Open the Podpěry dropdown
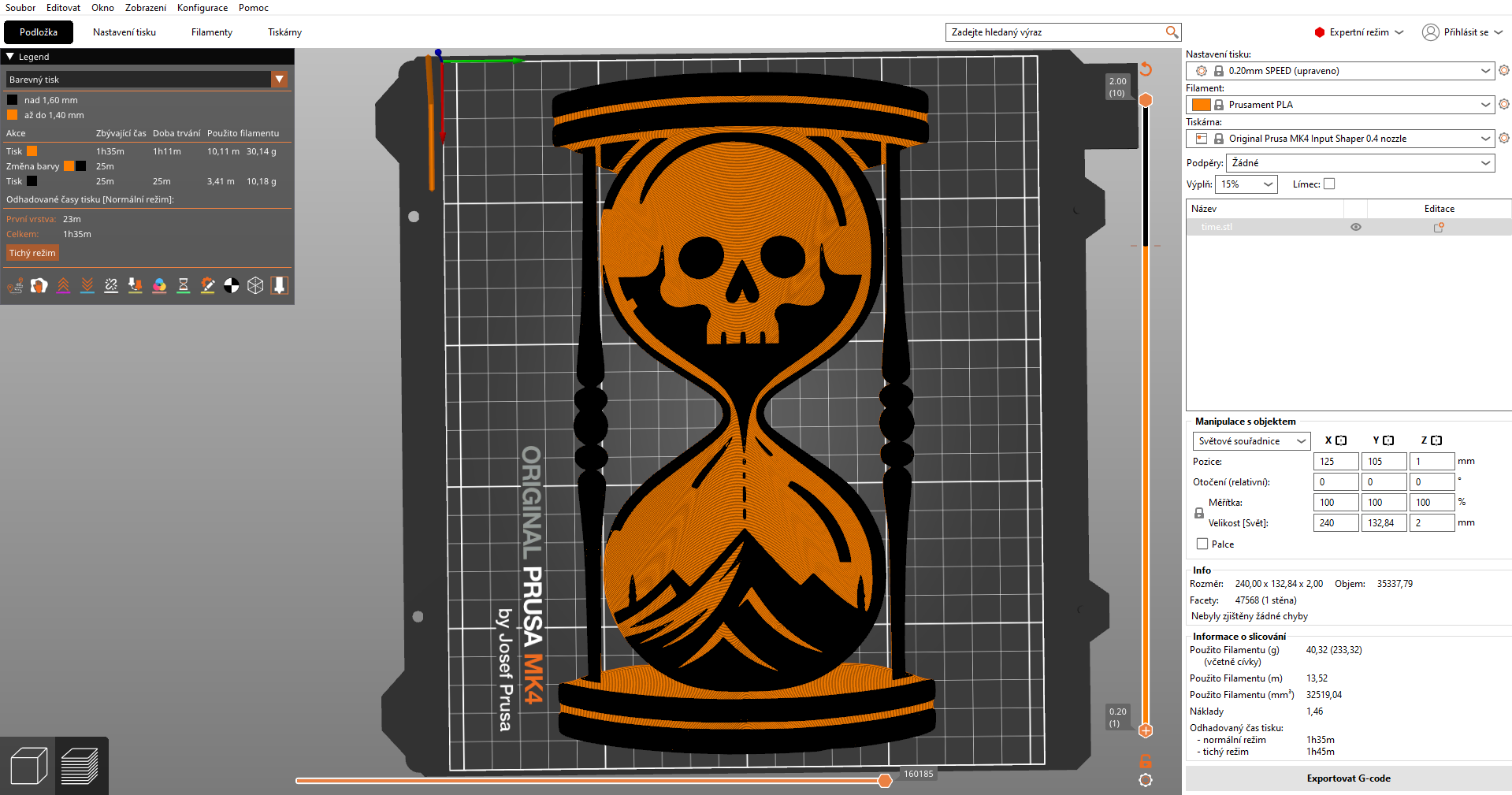The width and height of the screenshot is (1512, 795). tap(1360, 163)
